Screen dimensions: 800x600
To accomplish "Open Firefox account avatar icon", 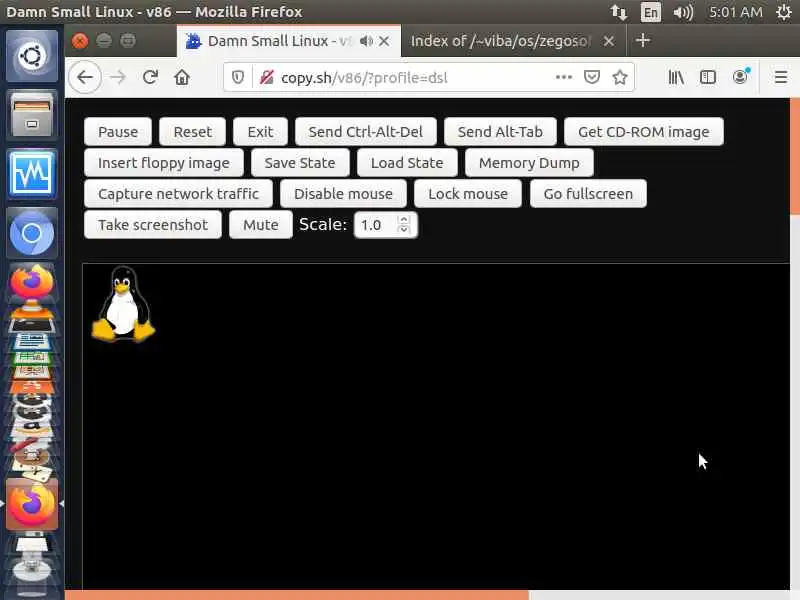I will 740,77.
